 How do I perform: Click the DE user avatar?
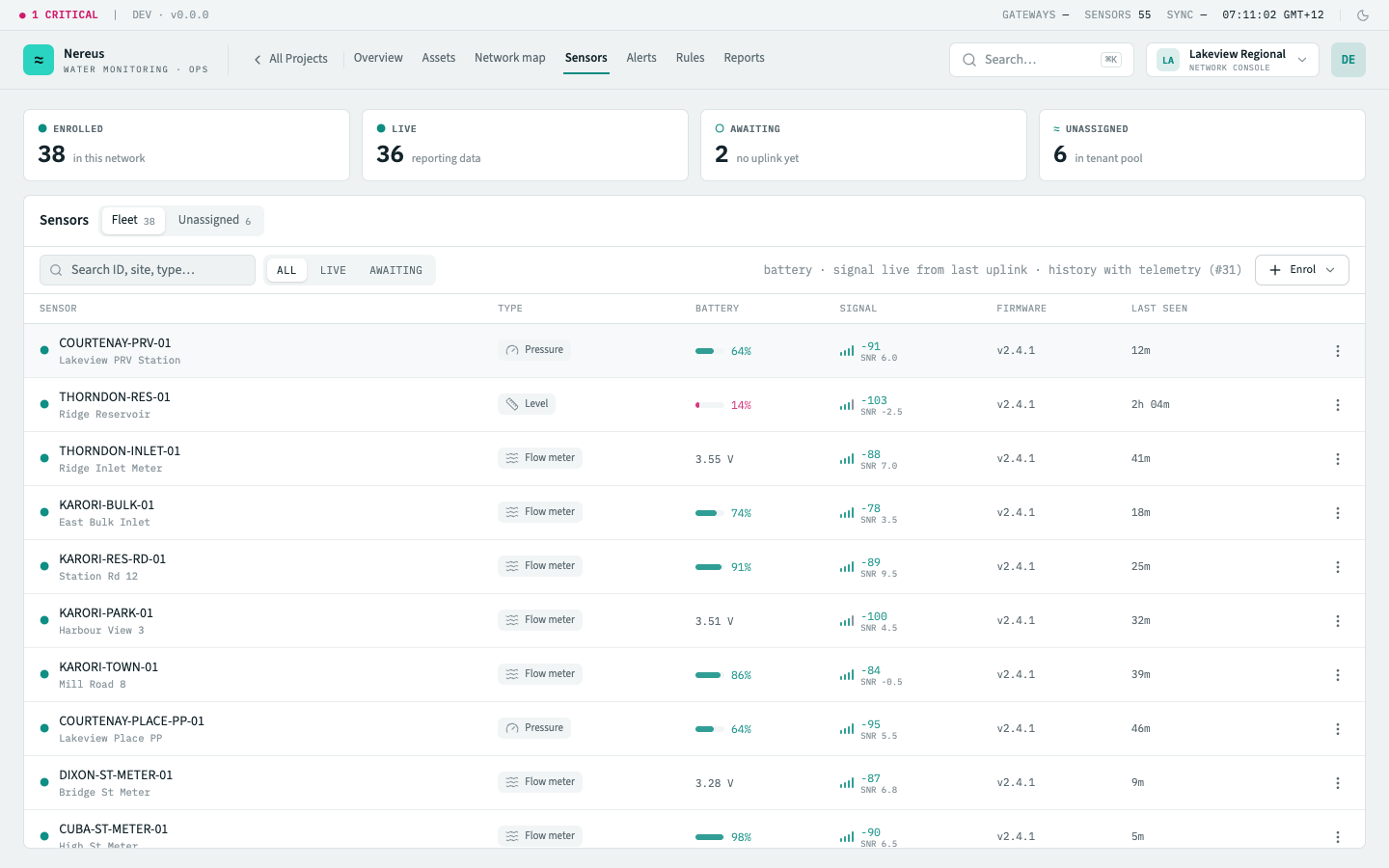[1348, 60]
